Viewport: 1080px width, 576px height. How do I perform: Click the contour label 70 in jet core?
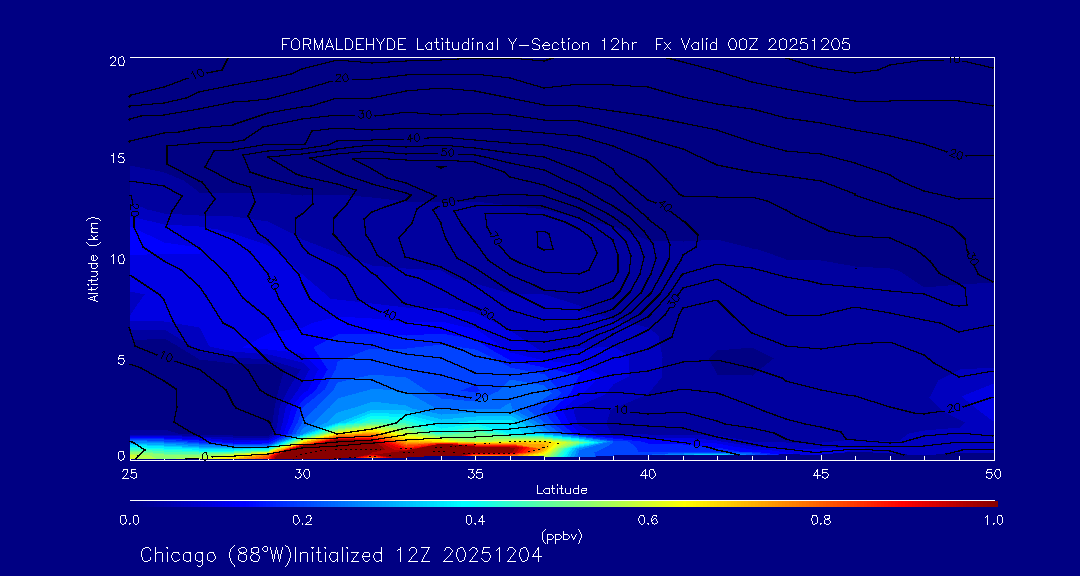click(x=495, y=239)
